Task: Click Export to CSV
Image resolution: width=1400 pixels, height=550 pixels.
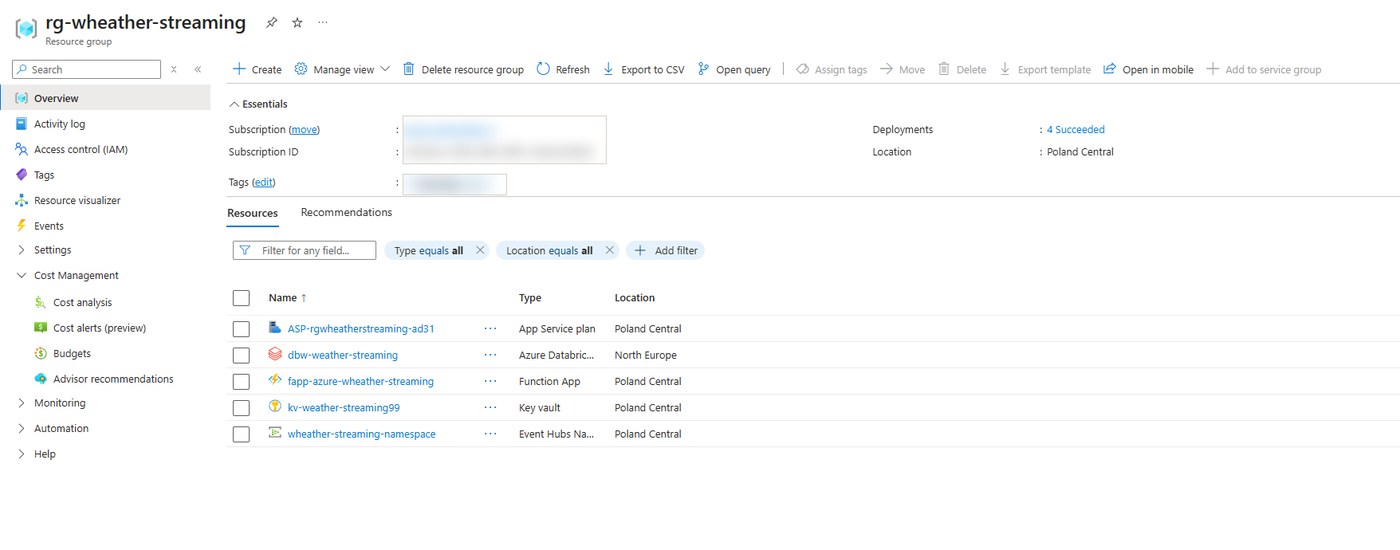Action: point(643,70)
